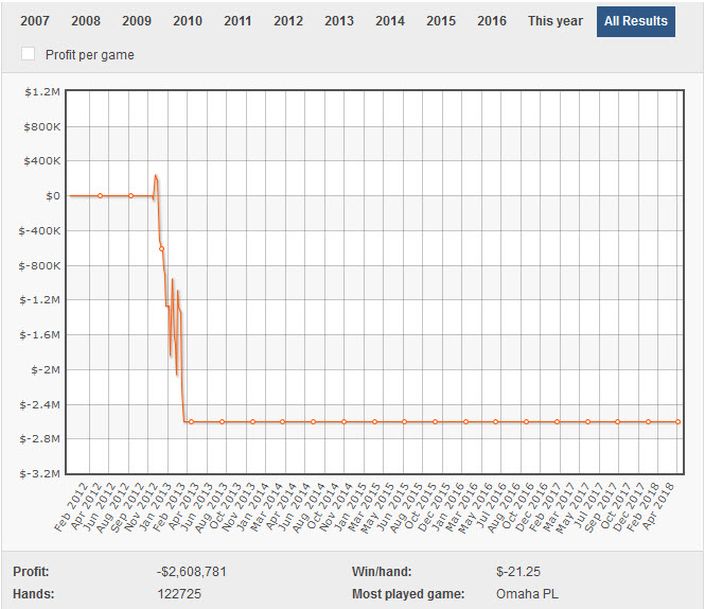Show results for 2010

pyautogui.click(x=187, y=21)
